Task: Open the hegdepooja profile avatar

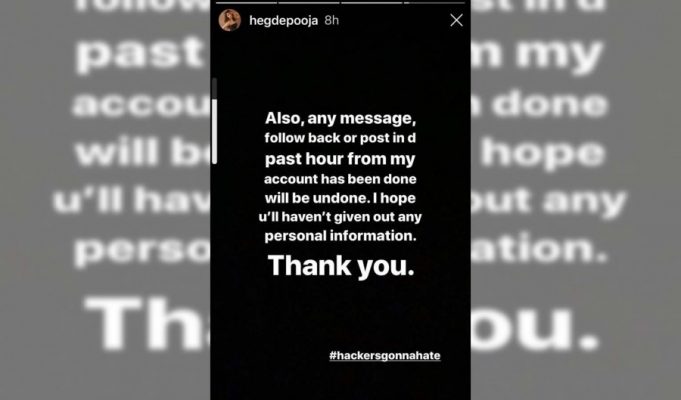Action: click(230, 20)
